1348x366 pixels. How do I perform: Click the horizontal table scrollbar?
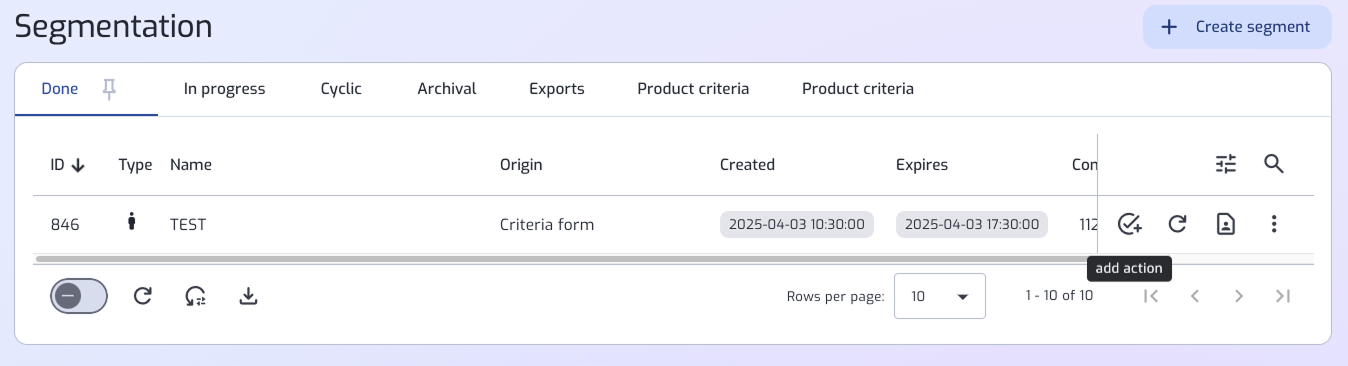567,259
